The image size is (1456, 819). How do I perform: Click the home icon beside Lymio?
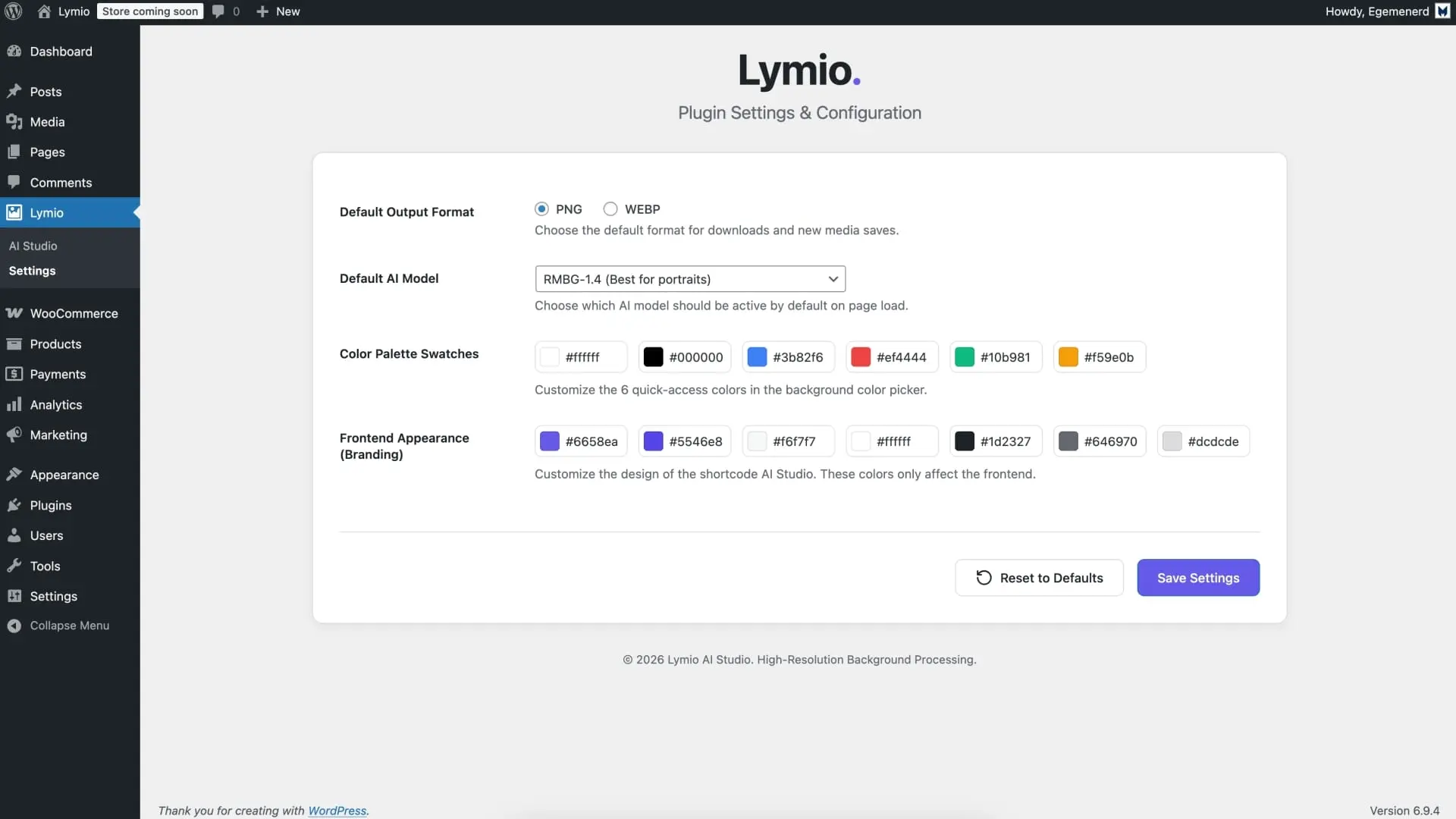point(44,11)
